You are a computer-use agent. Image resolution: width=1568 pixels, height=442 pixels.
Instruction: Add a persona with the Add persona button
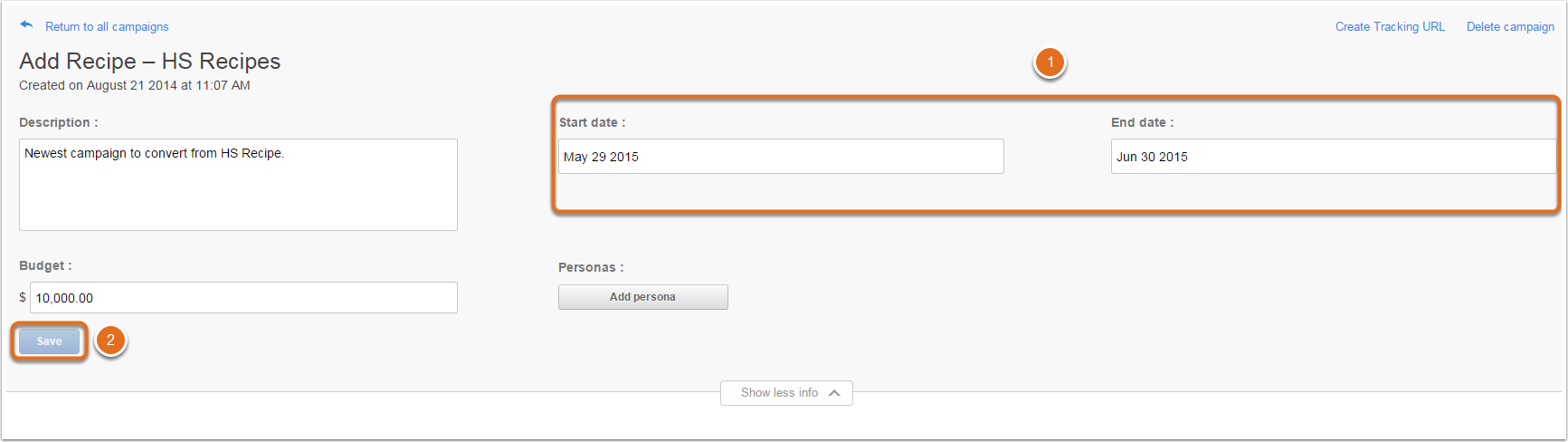(642, 297)
